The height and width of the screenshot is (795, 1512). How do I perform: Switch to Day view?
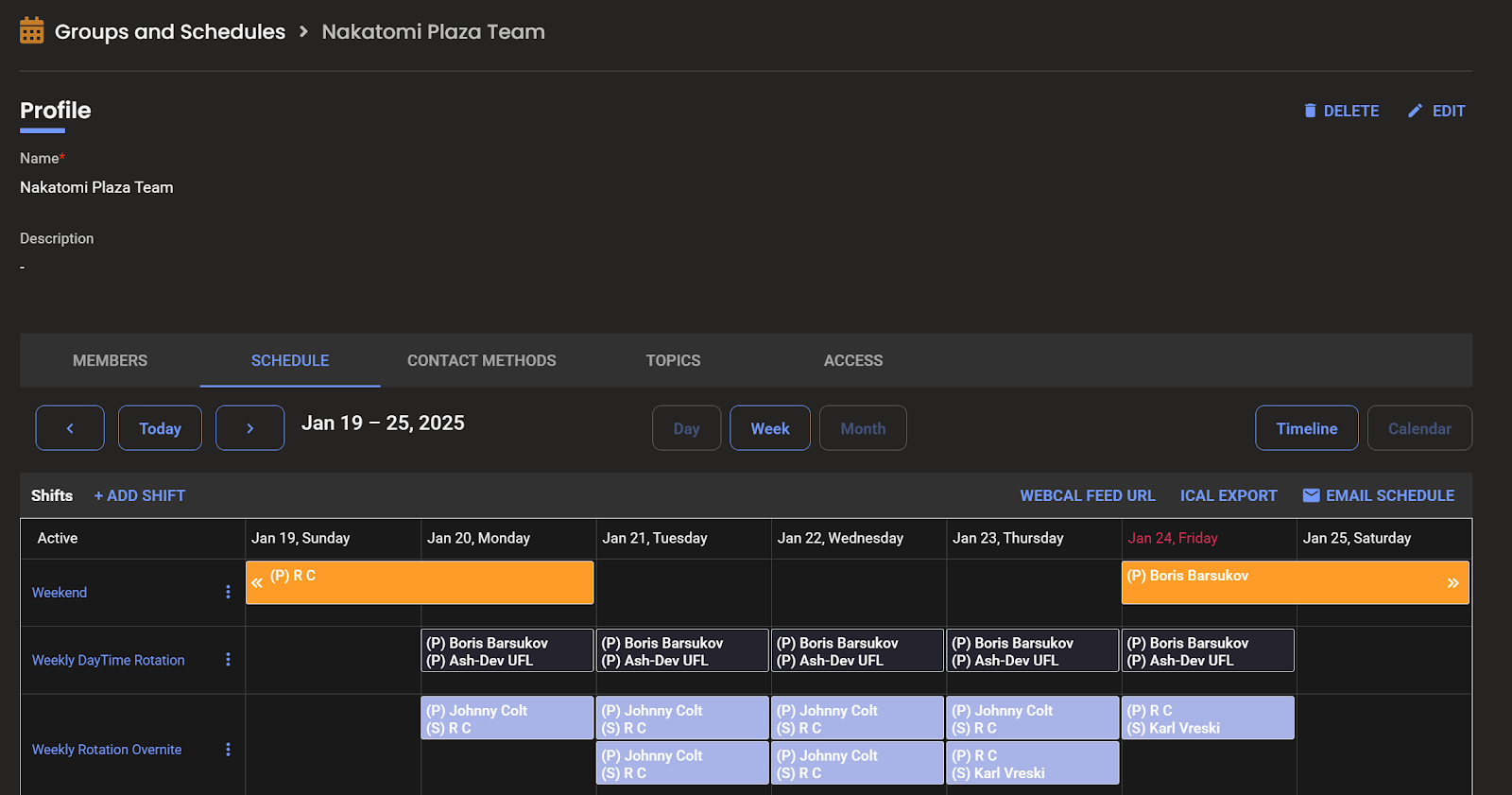pos(686,428)
